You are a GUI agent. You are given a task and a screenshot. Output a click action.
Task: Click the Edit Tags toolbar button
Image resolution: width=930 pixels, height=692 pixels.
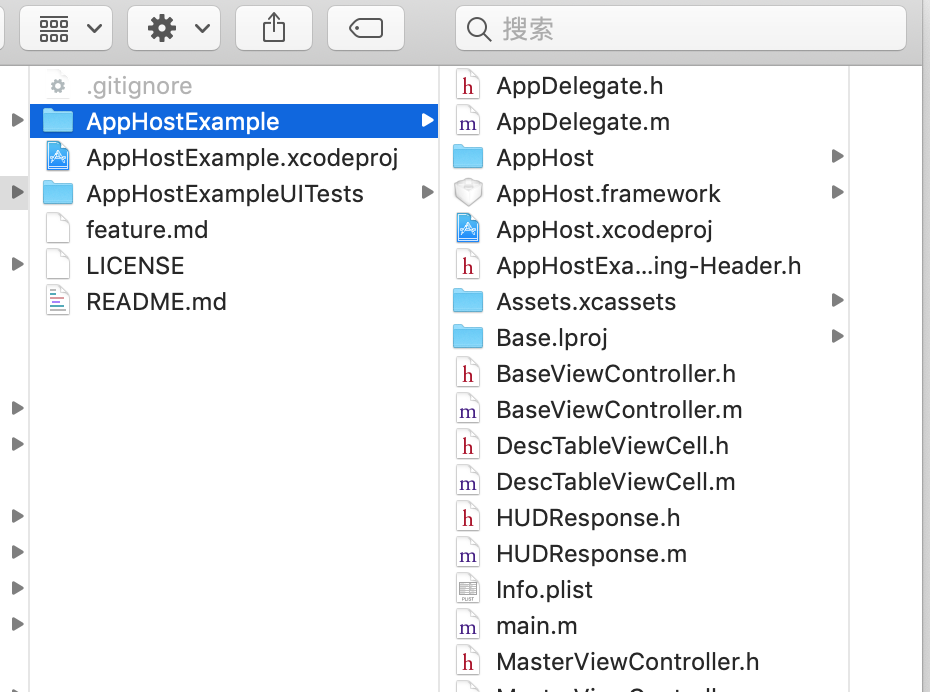pos(366,28)
